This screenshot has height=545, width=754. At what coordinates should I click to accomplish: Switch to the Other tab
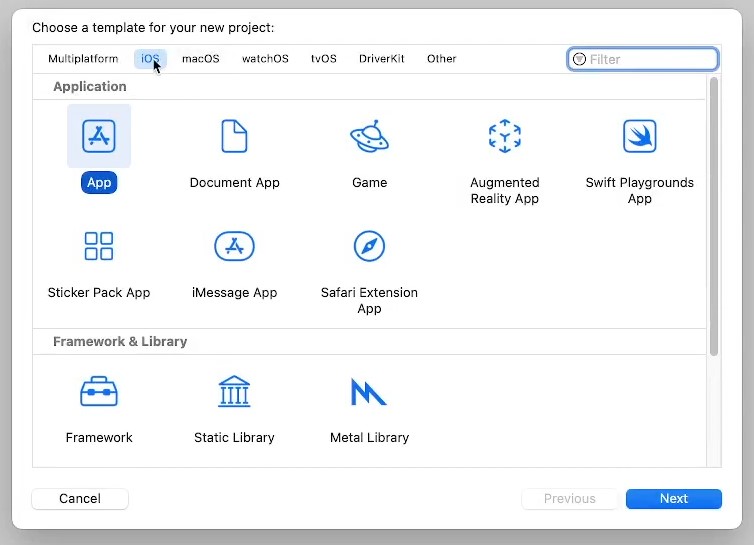click(441, 59)
